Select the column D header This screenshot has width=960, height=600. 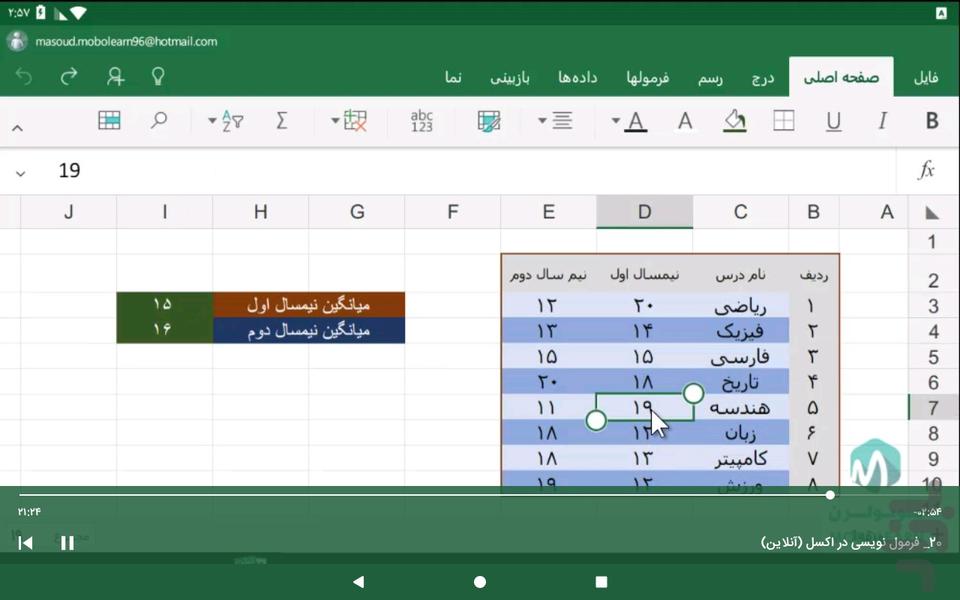tap(644, 211)
